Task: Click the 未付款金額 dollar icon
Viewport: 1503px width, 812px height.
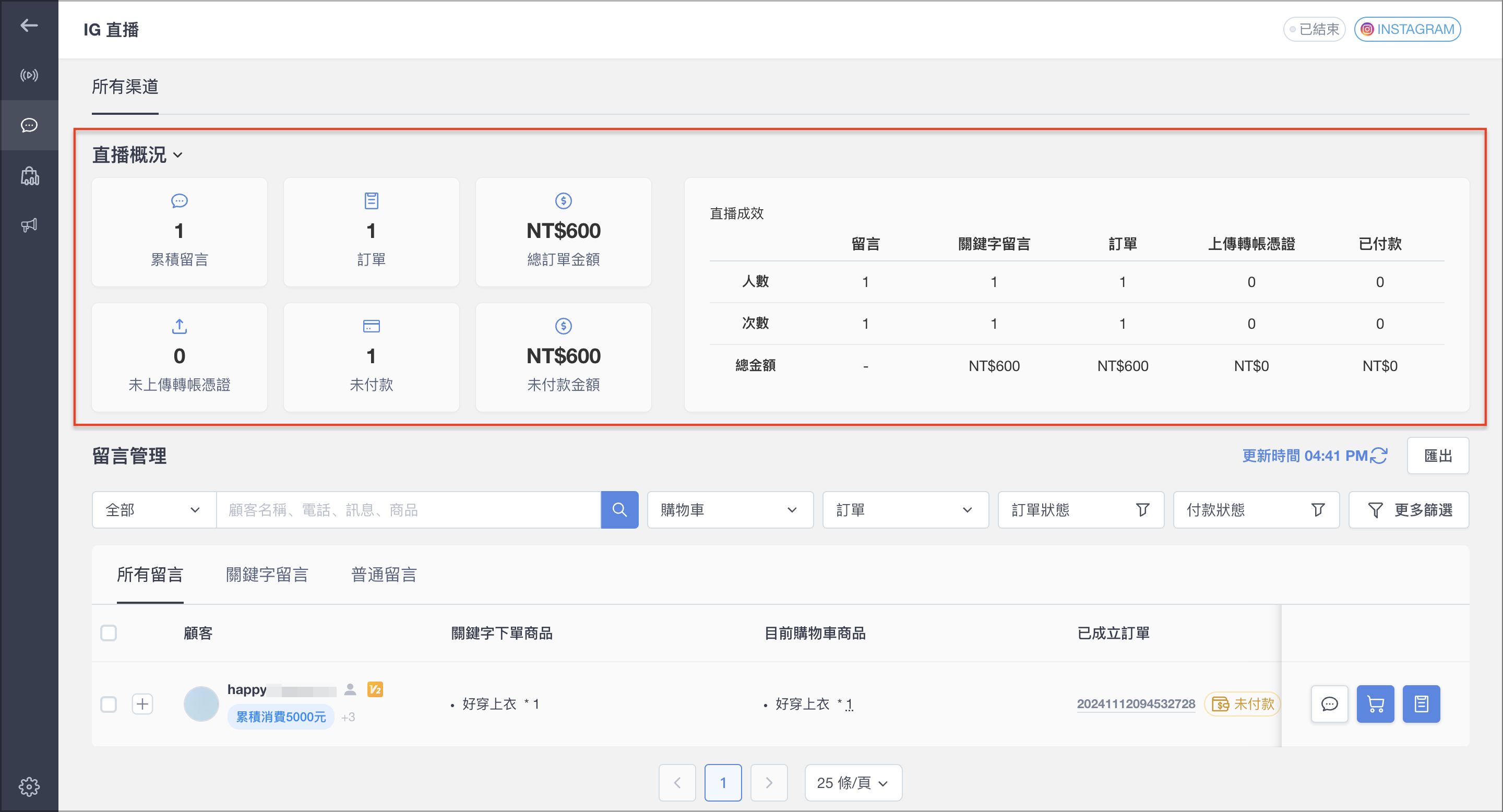Action: [x=563, y=326]
